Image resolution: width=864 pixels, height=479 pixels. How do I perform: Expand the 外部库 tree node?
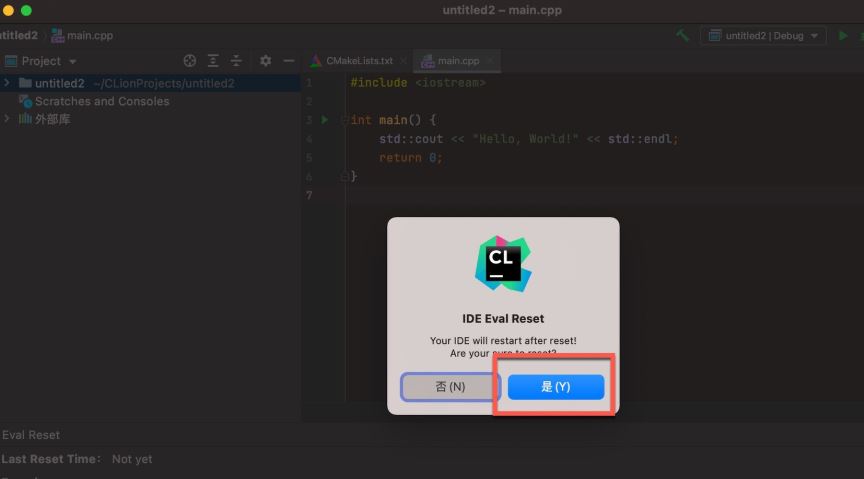[x=7, y=119]
